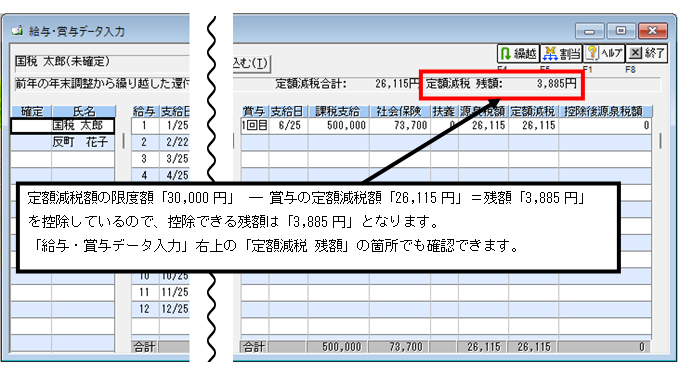The height and width of the screenshot is (368, 680).
Task: Click the 氏名 column header
Action: pyautogui.click(x=84, y=111)
